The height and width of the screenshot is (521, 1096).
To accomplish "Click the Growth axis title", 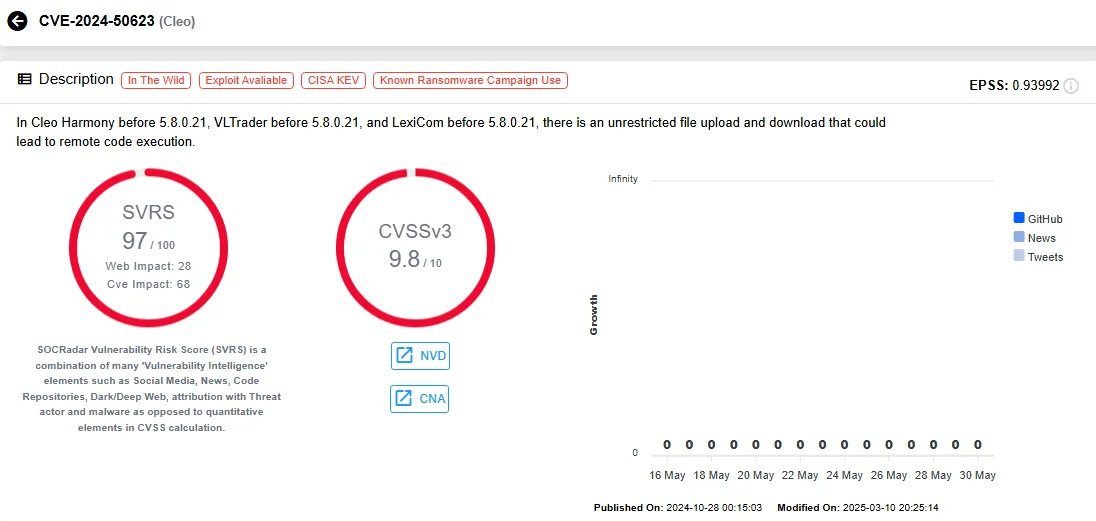I will [x=594, y=315].
